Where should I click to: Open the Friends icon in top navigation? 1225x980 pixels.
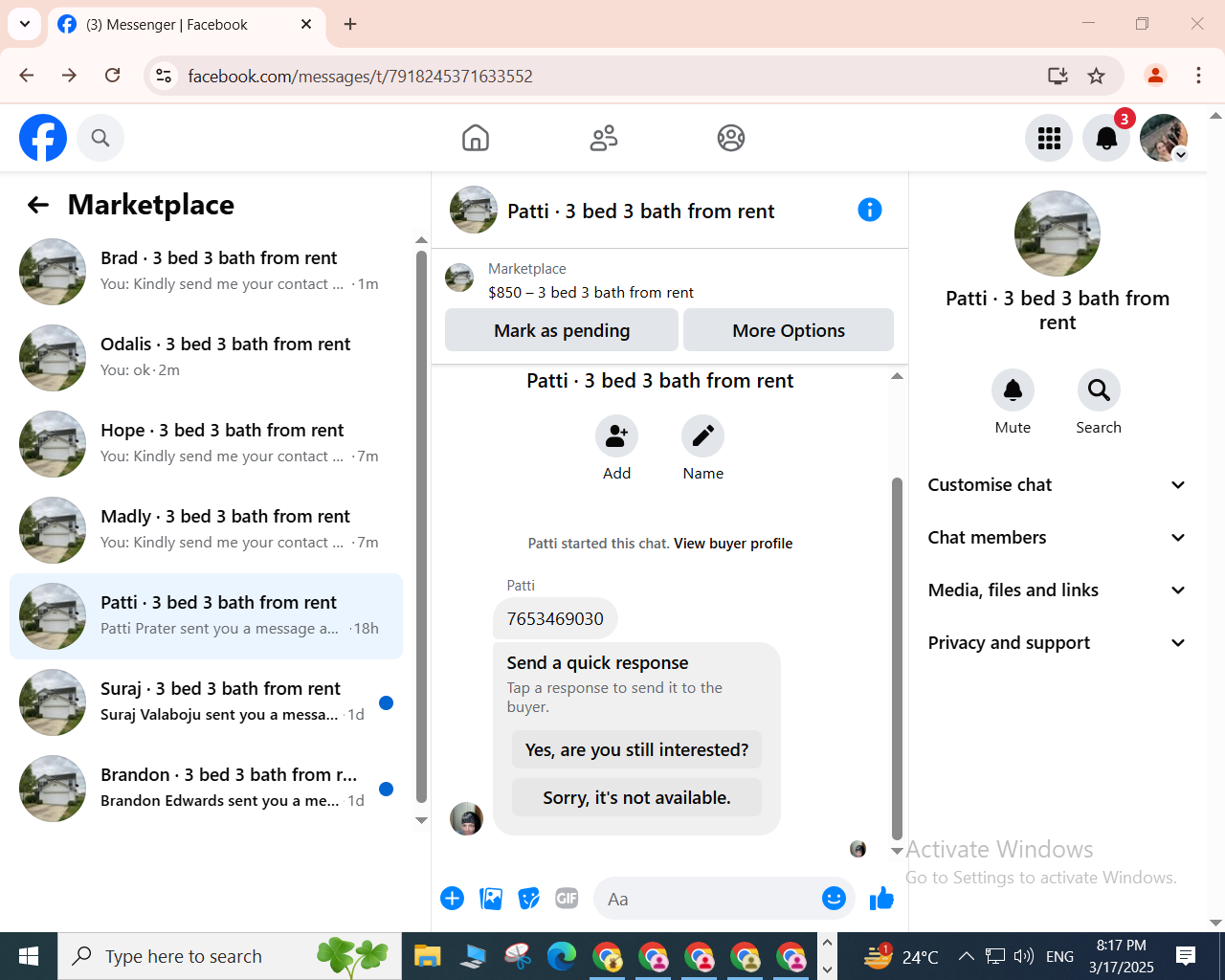click(604, 138)
